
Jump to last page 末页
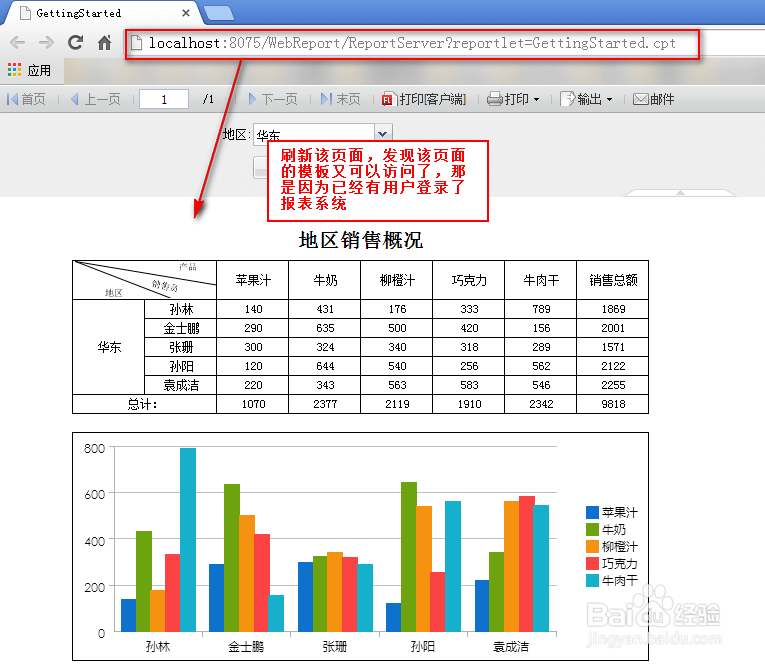click(x=341, y=100)
